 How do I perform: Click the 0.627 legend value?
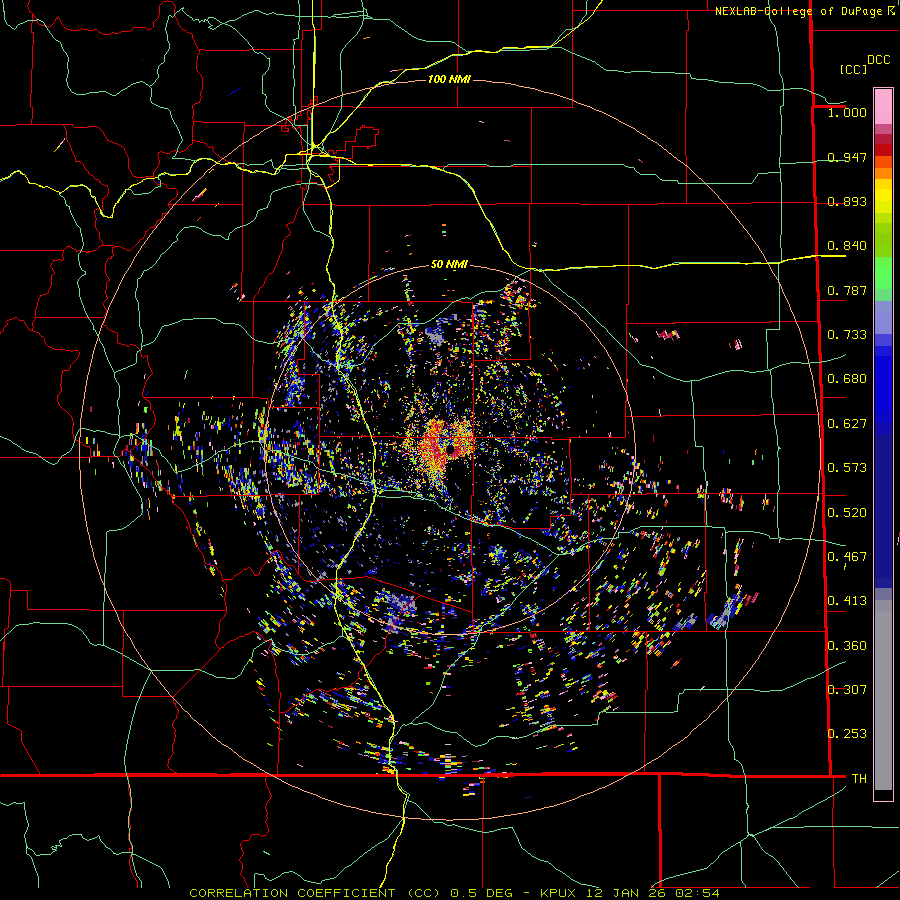847,424
